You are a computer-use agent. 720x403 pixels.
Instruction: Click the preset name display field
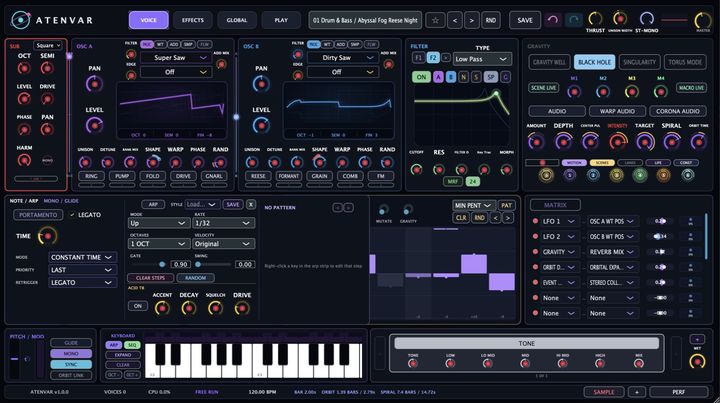(366, 20)
